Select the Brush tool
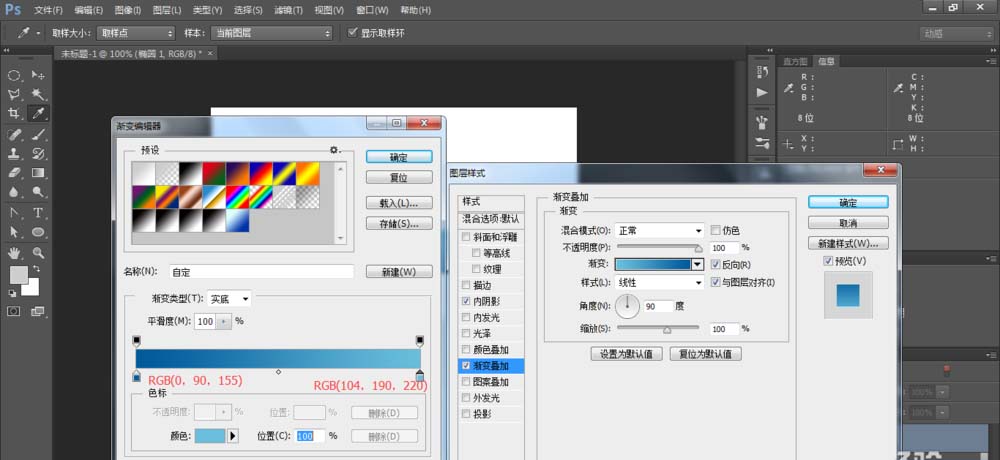 coord(38,134)
